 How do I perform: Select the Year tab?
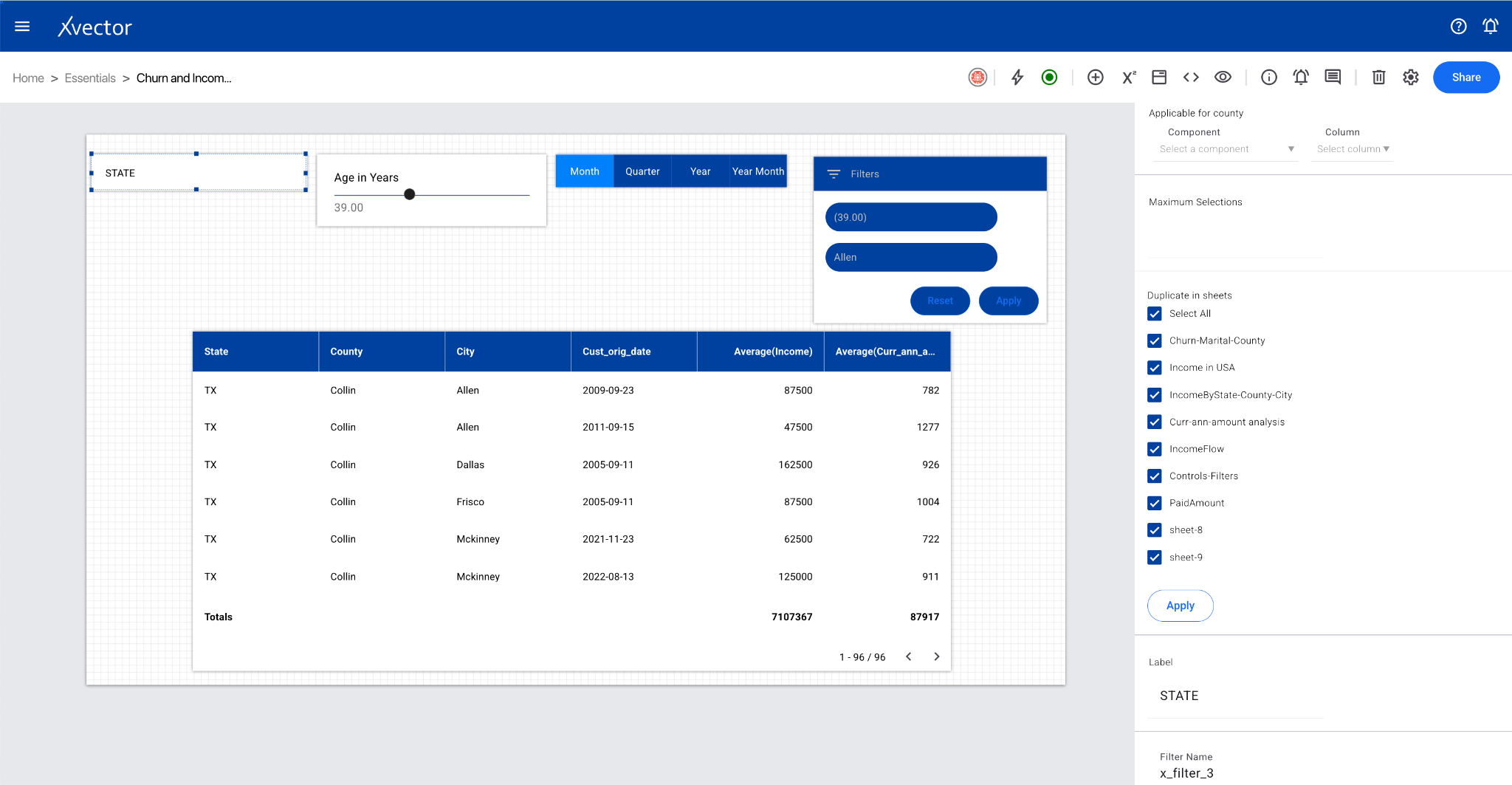(x=701, y=171)
